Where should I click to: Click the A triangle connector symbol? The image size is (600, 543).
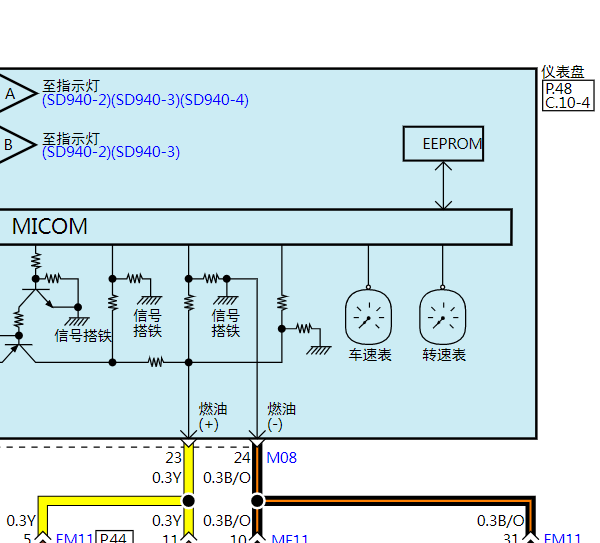click(15, 93)
